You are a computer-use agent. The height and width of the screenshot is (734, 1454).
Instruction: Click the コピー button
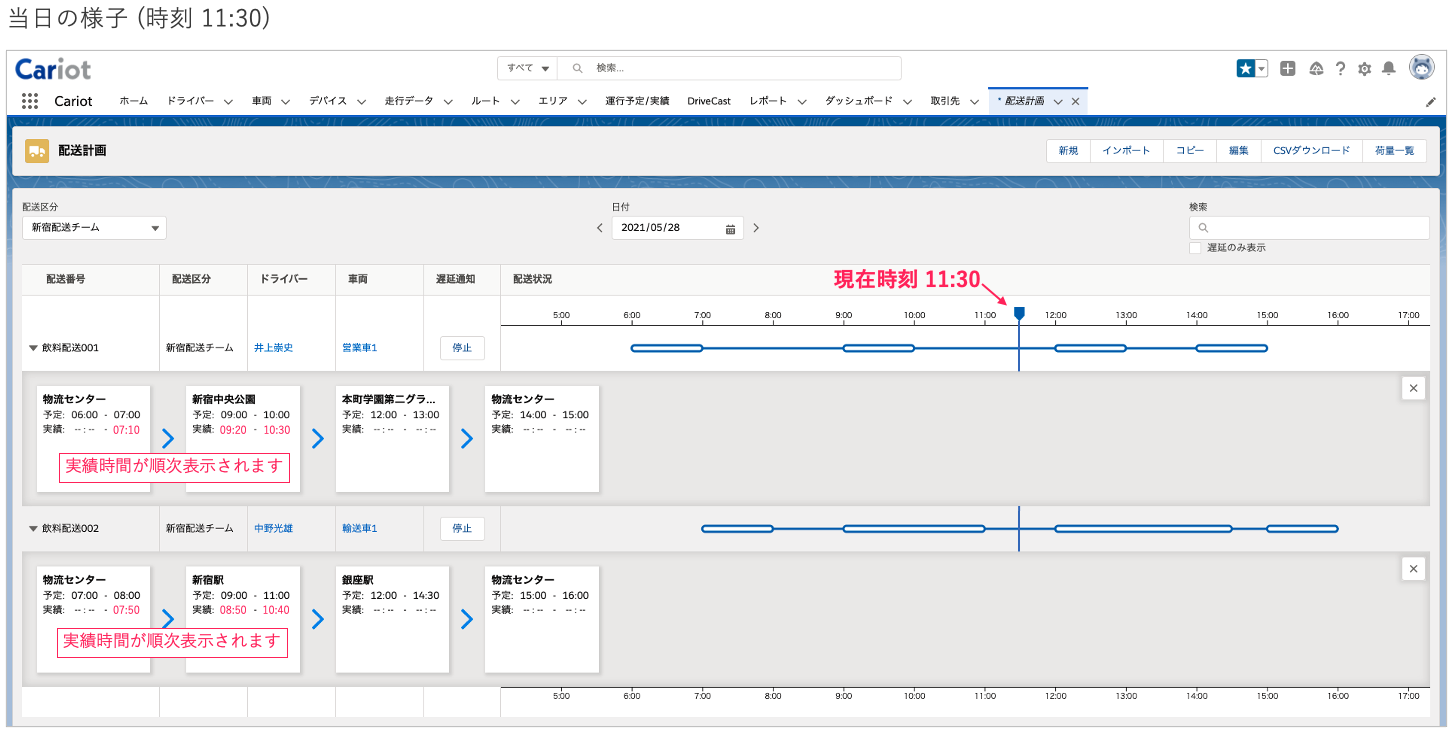tap(1190, 150)
